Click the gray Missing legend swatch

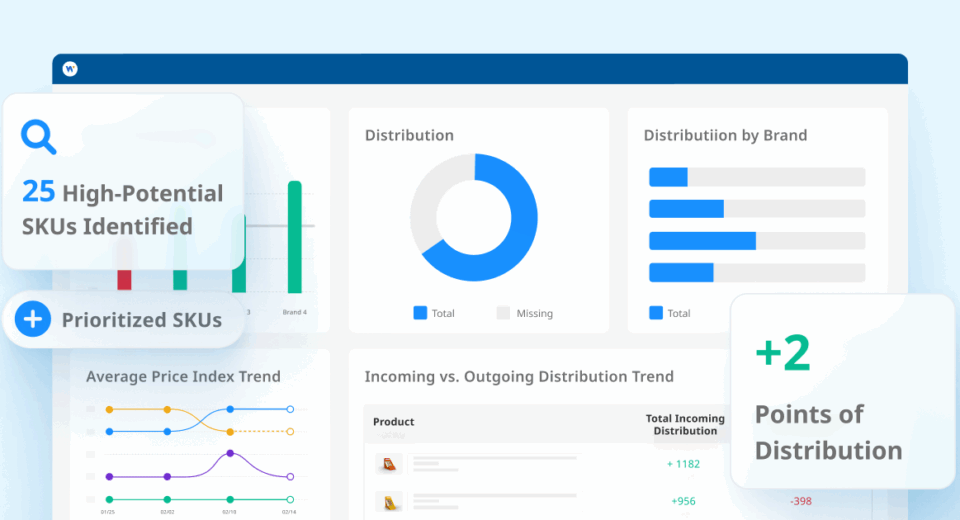[x=503, y=313]
